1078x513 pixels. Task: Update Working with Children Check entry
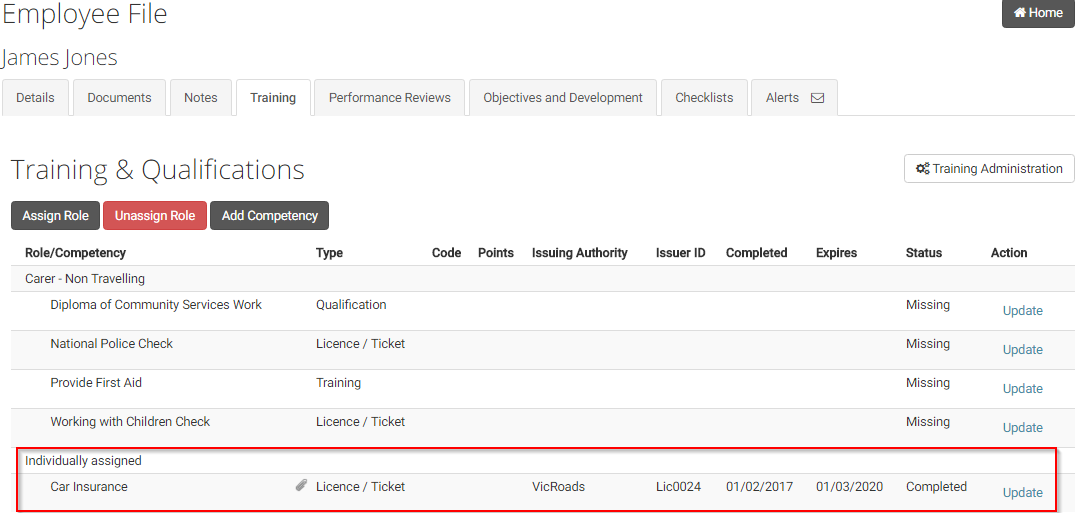(1022, 428)
